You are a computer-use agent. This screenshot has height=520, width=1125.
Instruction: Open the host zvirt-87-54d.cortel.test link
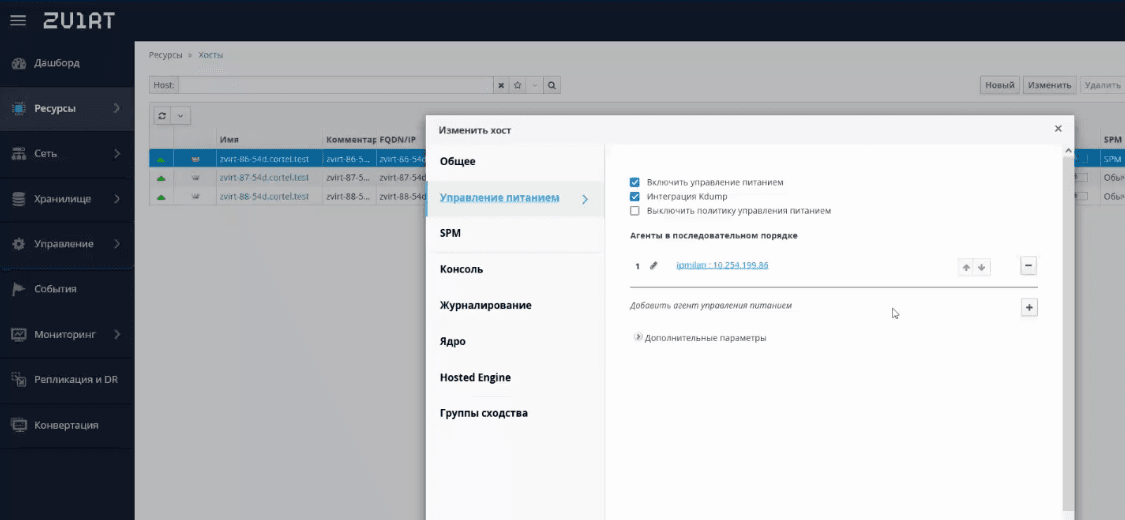[x=264, y=177]
